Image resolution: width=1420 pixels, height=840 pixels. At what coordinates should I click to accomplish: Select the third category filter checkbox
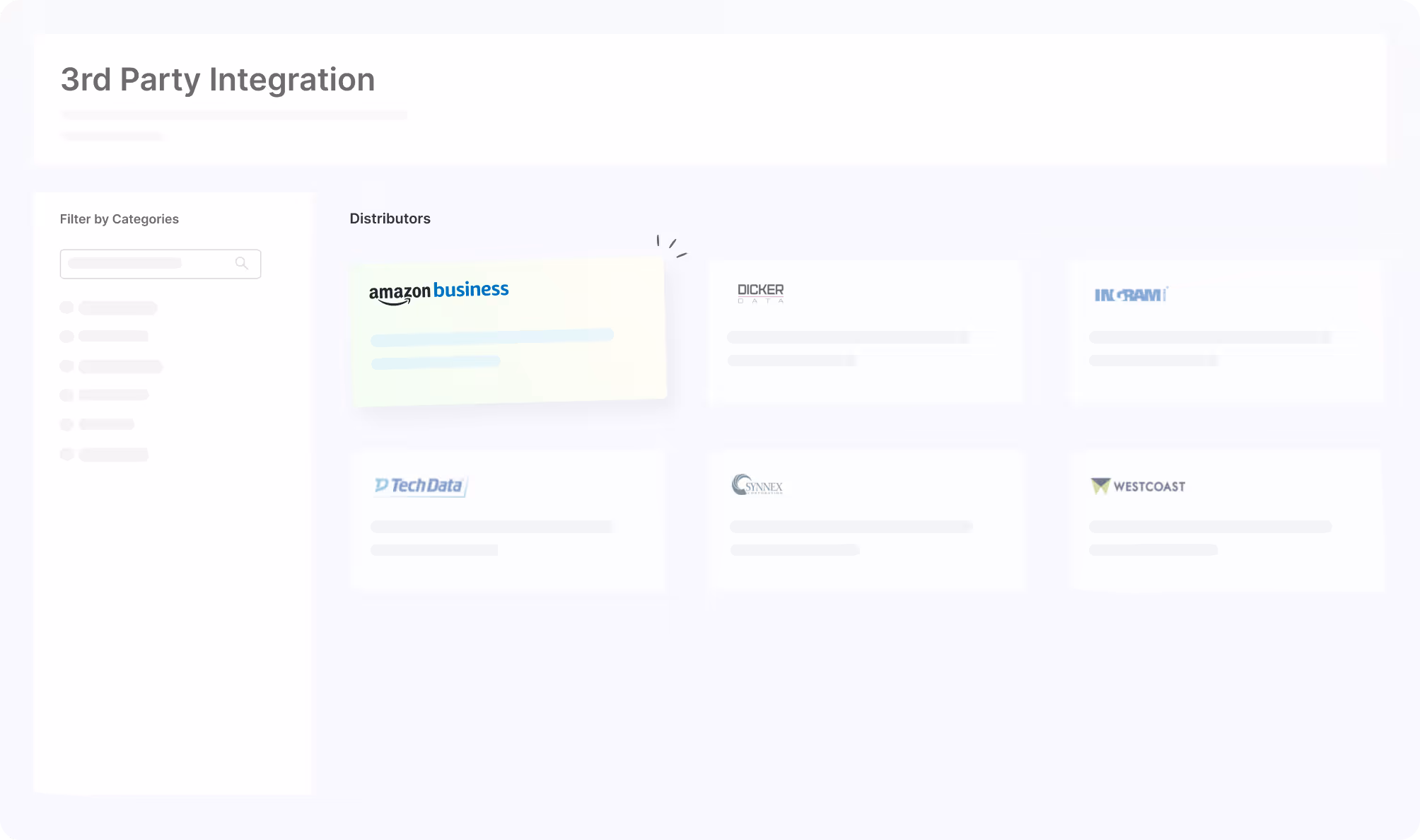coord(67,366)
